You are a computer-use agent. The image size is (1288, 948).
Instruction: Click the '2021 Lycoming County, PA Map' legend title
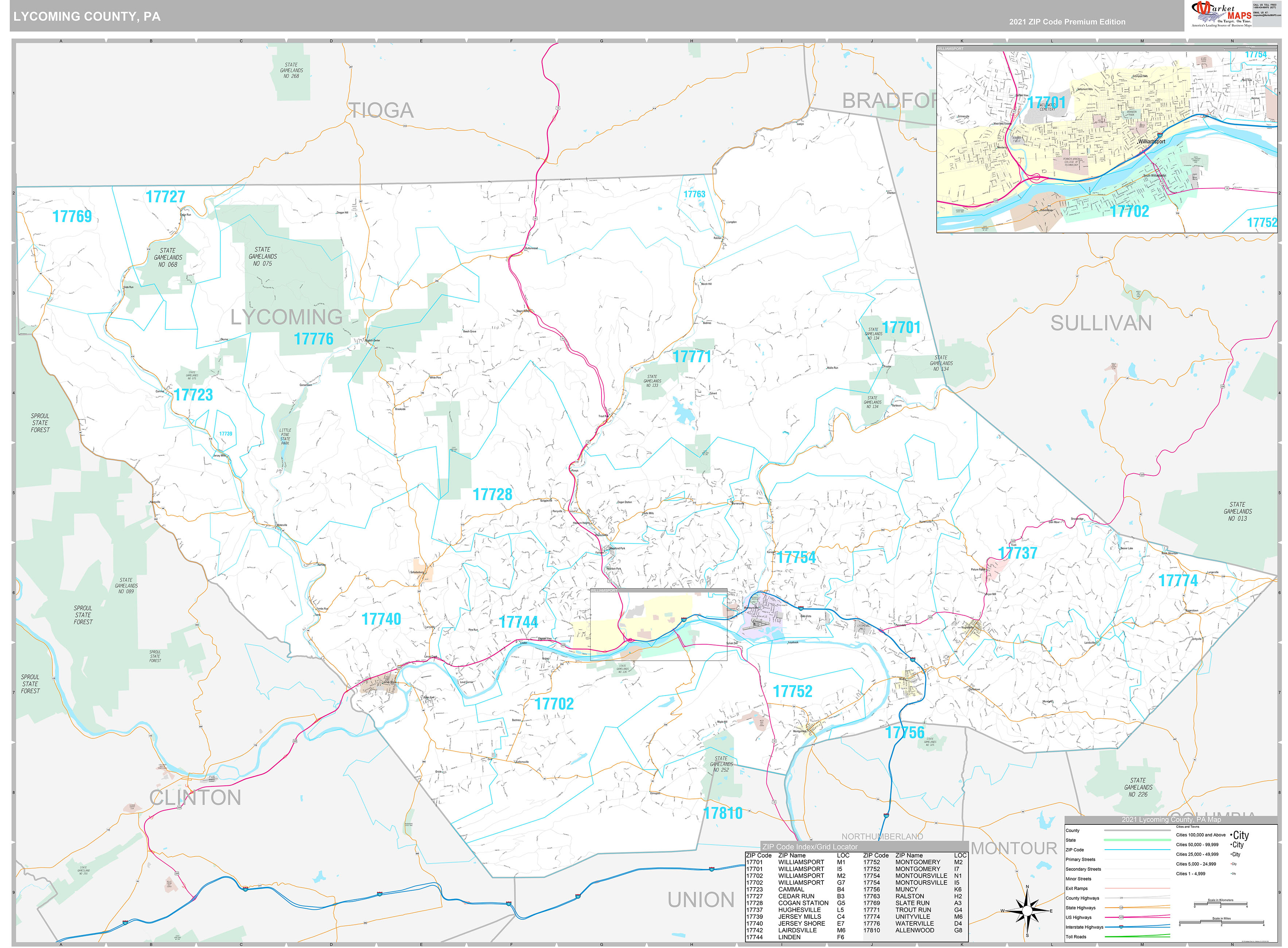coord(1172,819)
